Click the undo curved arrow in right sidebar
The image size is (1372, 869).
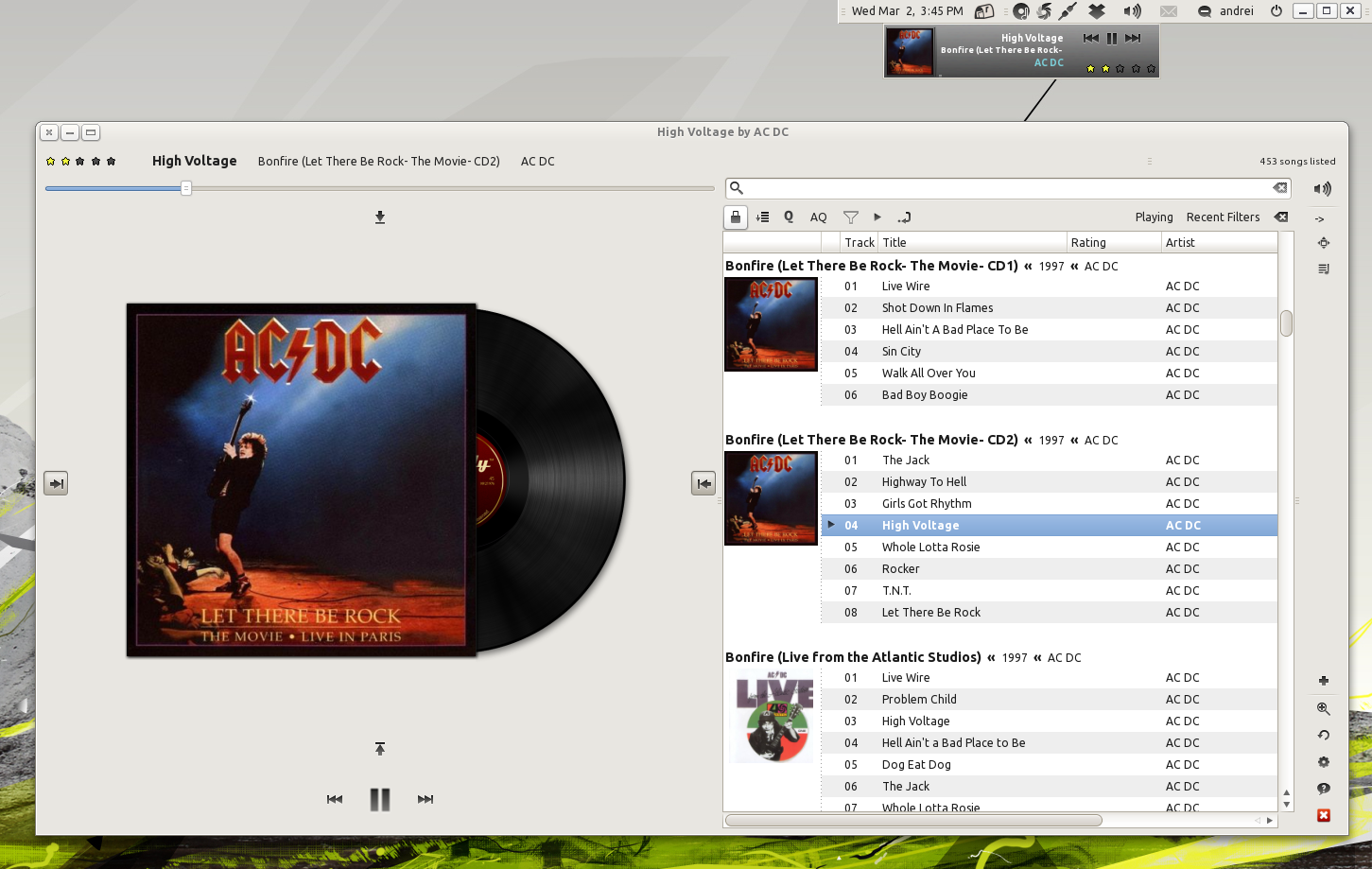tap(1324, 736)
